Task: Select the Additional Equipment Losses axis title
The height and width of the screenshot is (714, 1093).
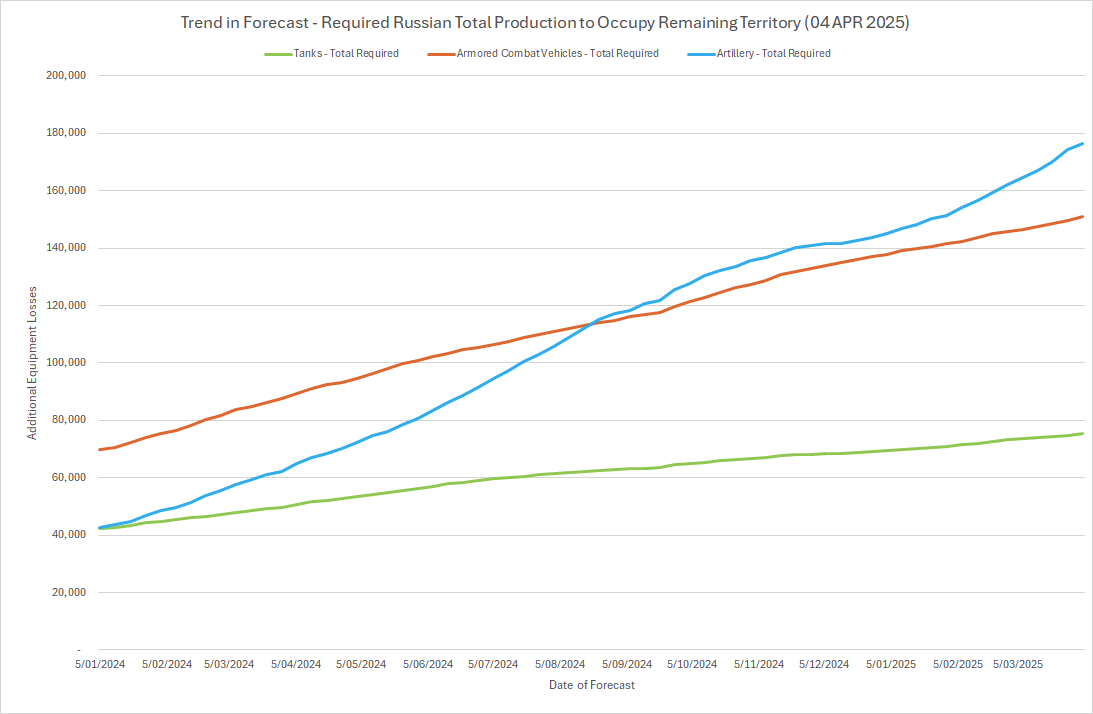Action: [x=32, y=363]
